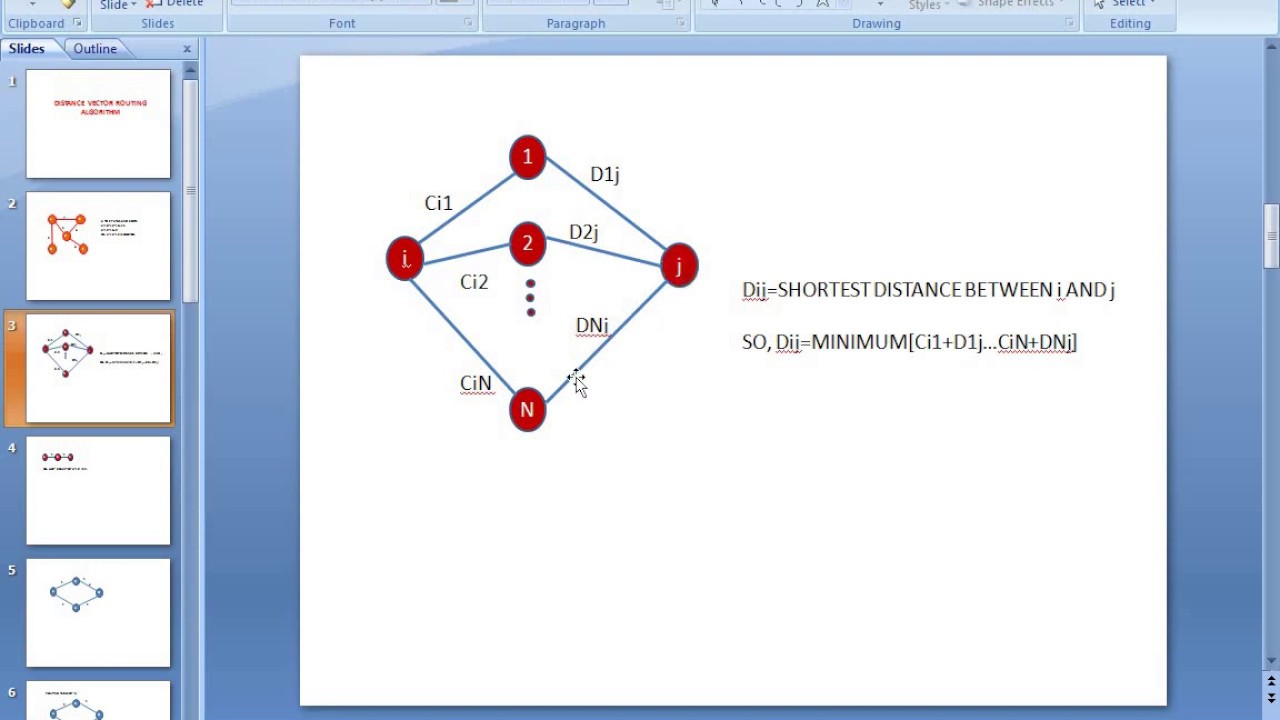Select slide 5 thumbnail with the blue diamond graph
Viewport: 1280px width, 720px height.
pyautogui.click(x=98, y=612)
